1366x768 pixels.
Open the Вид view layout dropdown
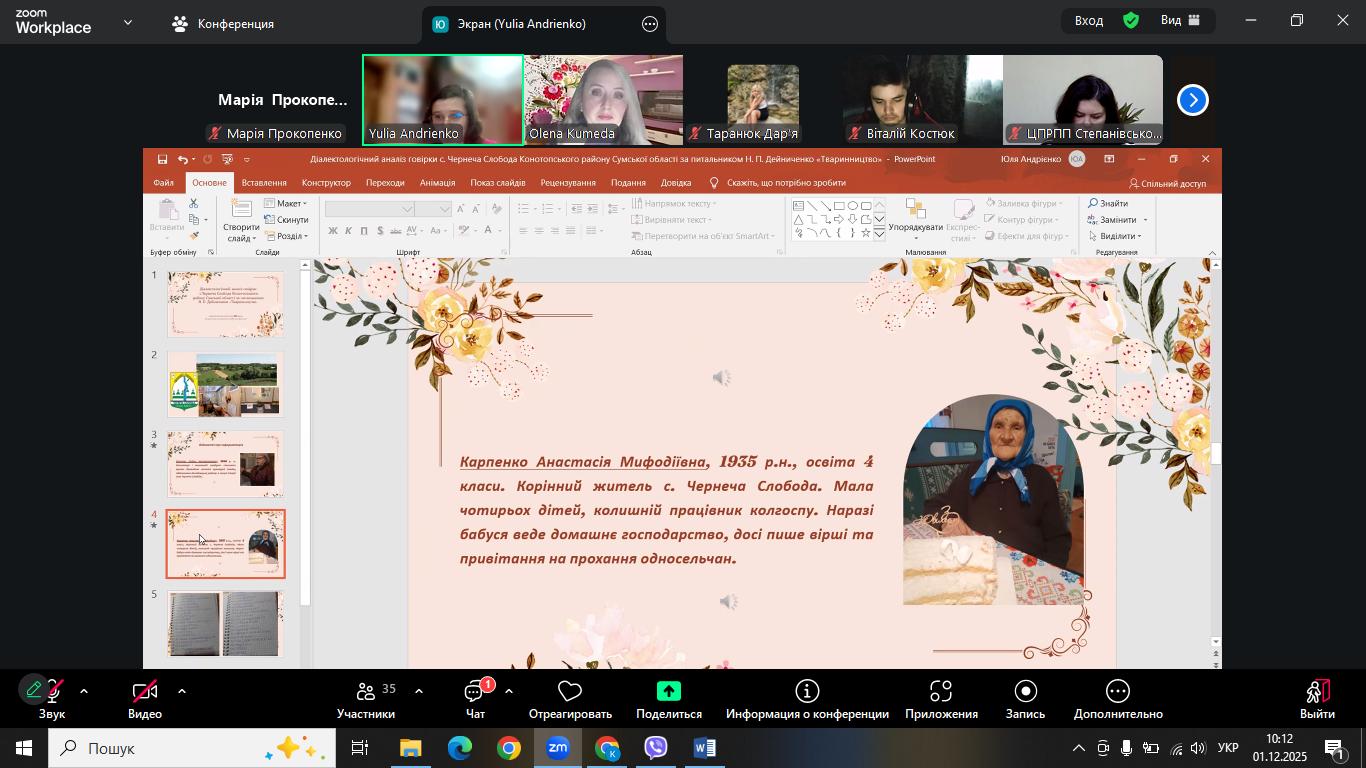(x=1180, y=20)
